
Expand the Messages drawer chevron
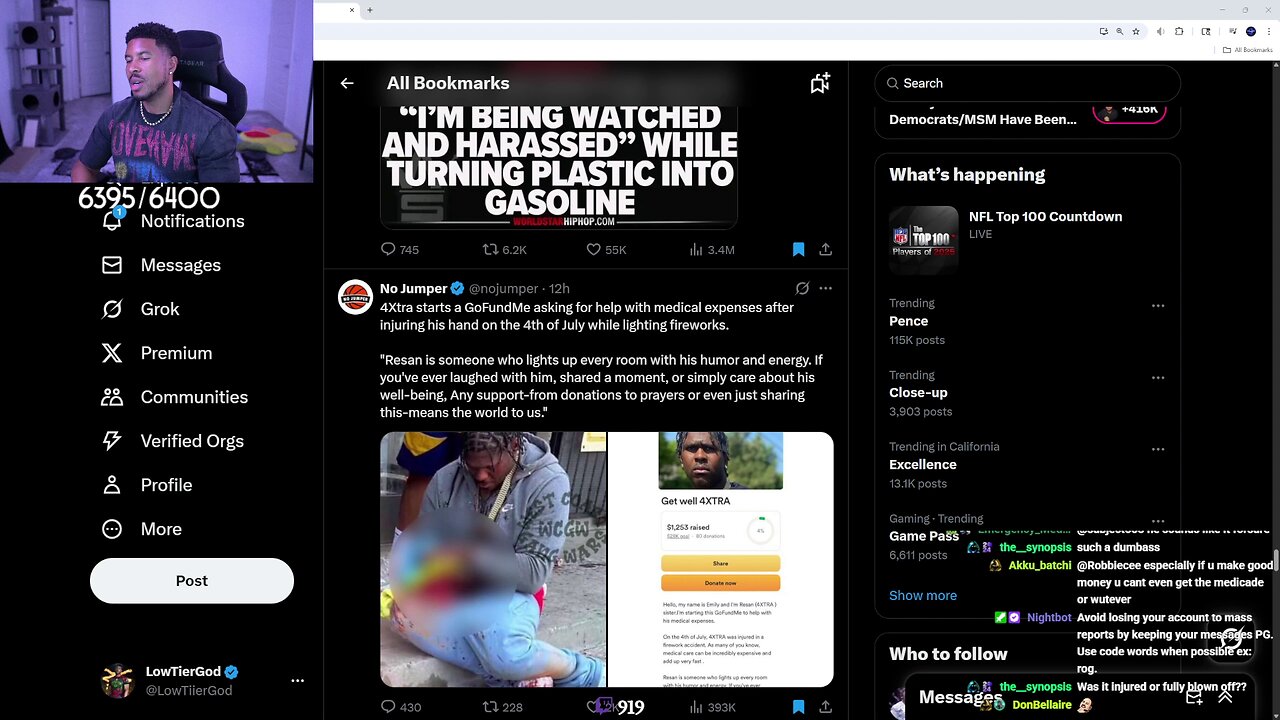[1225, 697]
